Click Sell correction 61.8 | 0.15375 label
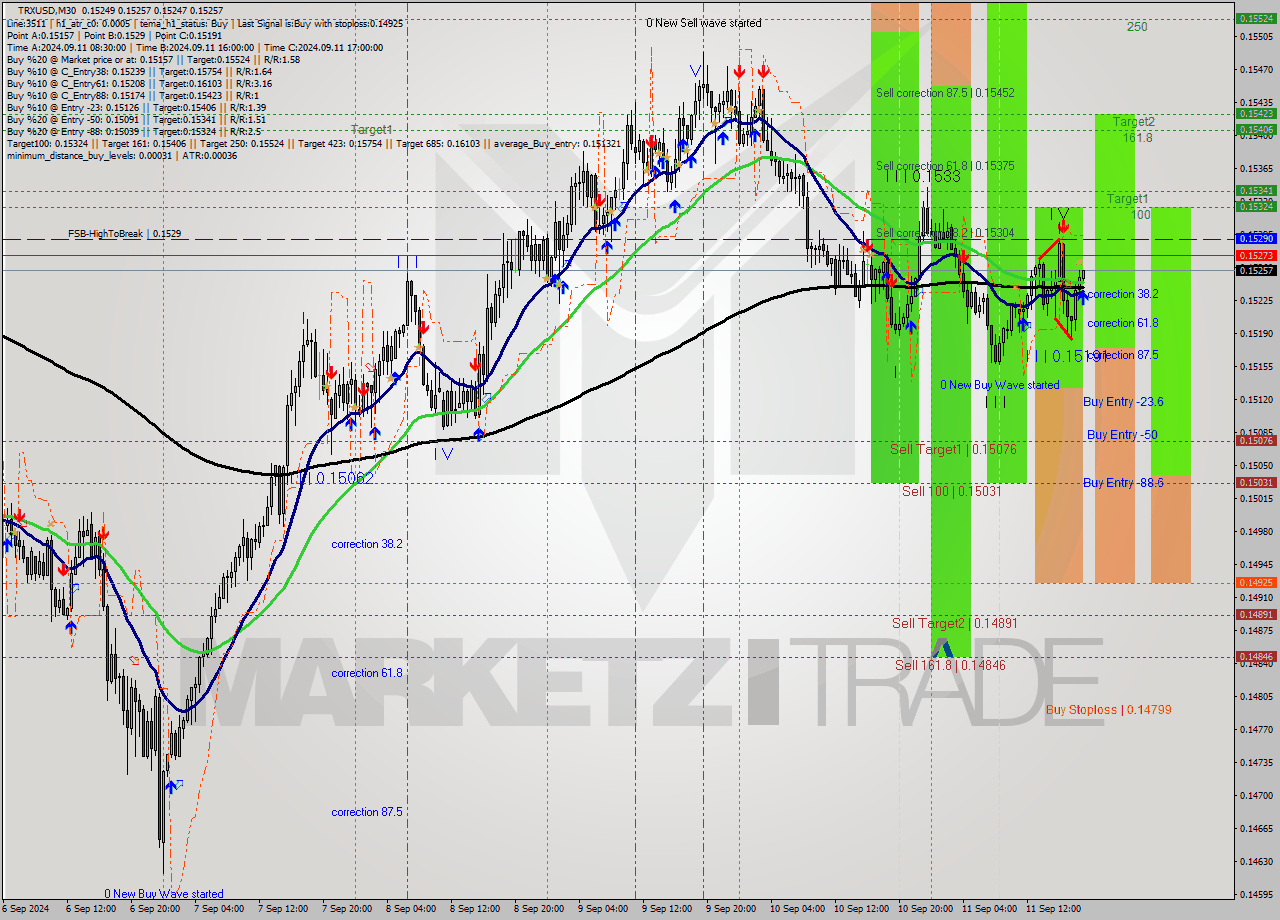Viewport: 1280px width, 920px height. (x=945, y=166)
